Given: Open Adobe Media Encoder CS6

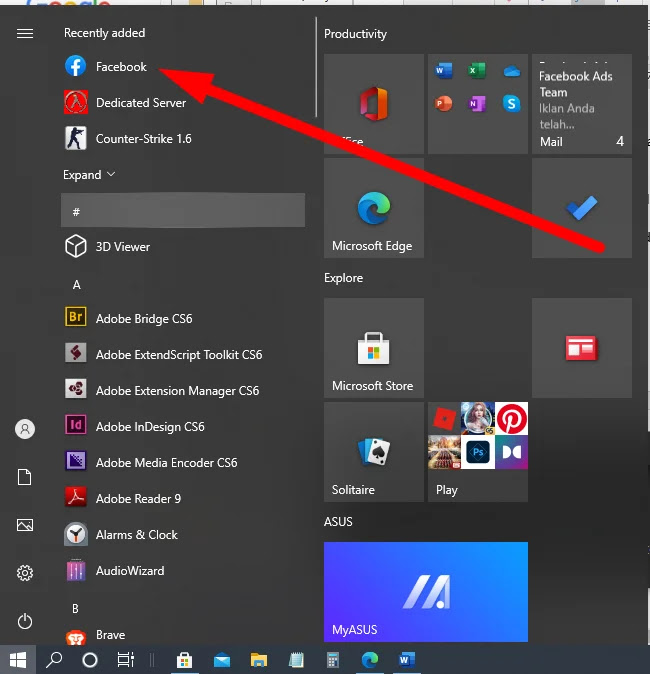Looking at the screenshot, I should (x=183, y=462).
